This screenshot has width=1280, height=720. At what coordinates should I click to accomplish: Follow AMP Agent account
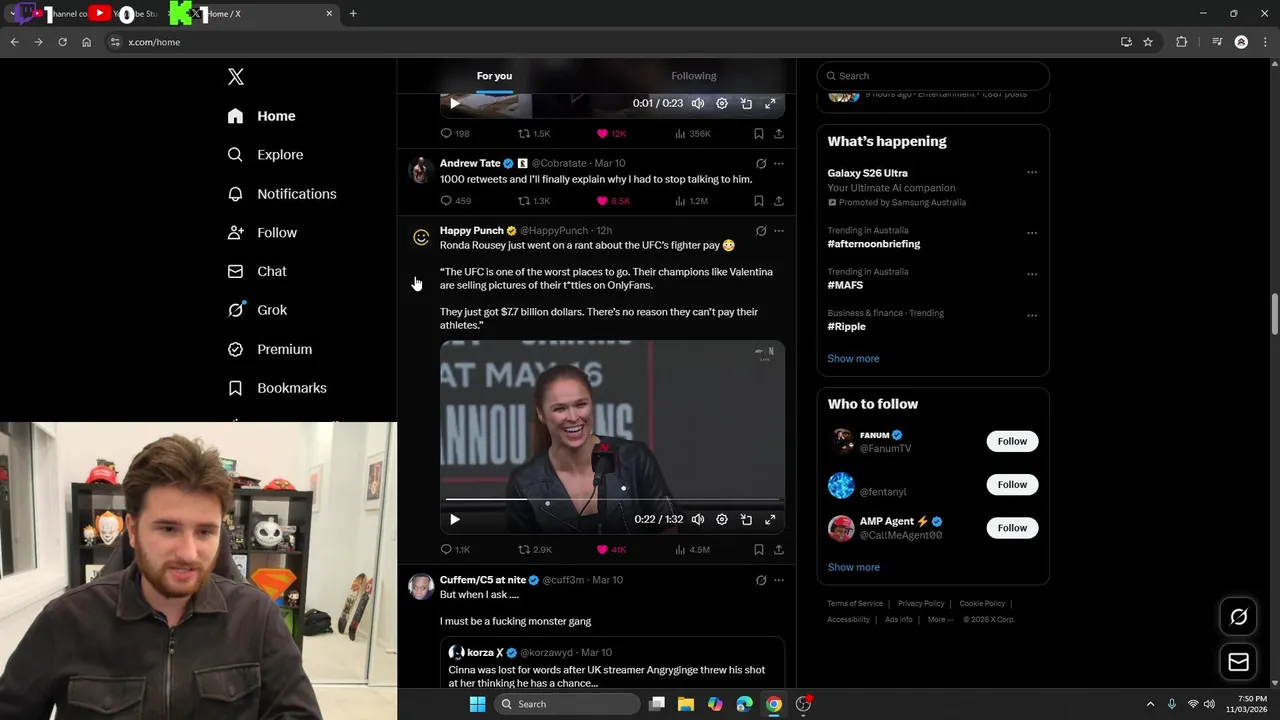[1012, 527]
